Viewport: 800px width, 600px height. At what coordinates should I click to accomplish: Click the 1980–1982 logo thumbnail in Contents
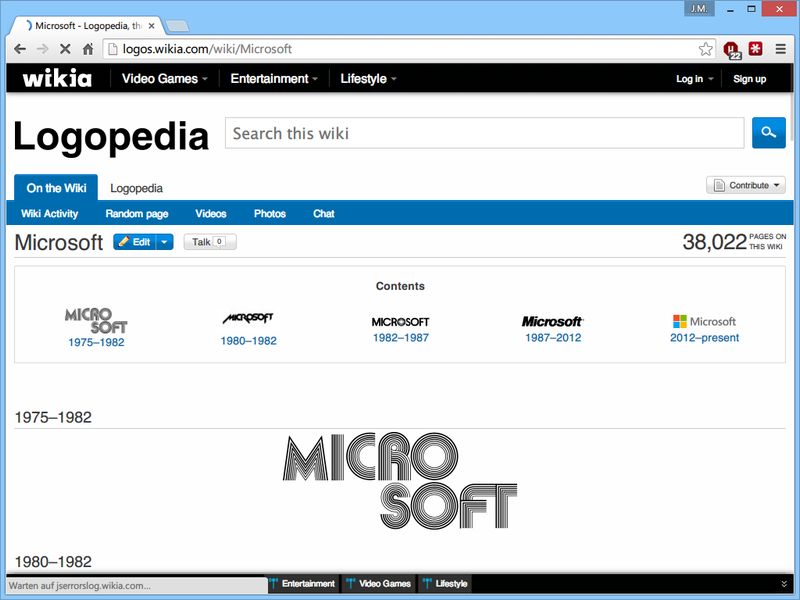[248, 318]
